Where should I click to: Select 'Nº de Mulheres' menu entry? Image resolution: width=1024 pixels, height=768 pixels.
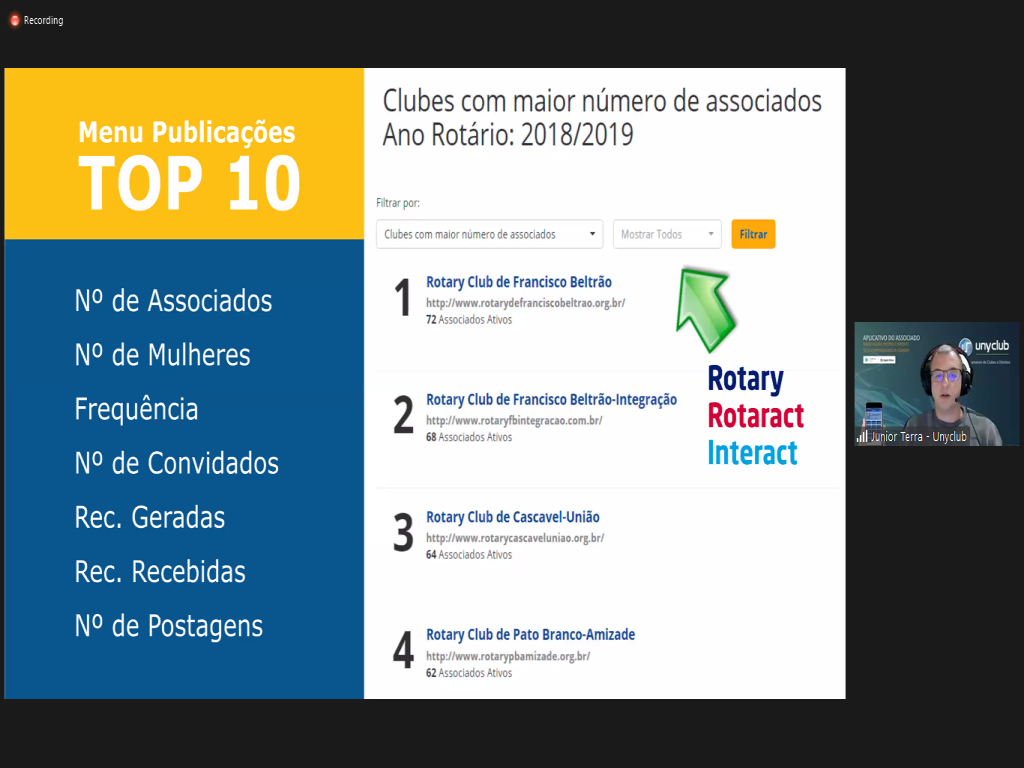162,355
